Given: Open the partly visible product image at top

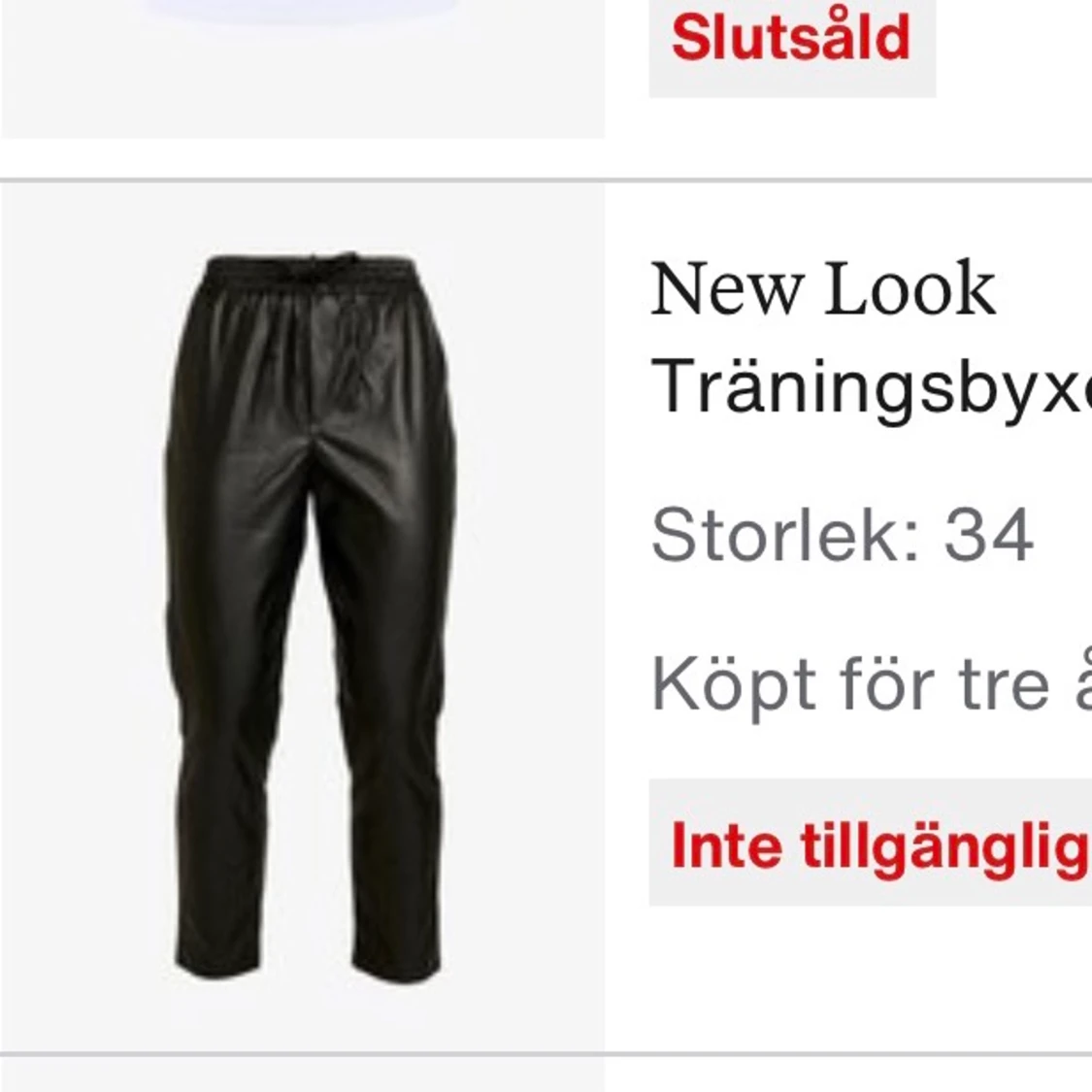Looking at the screenshot, I should (x=302, y=68).
